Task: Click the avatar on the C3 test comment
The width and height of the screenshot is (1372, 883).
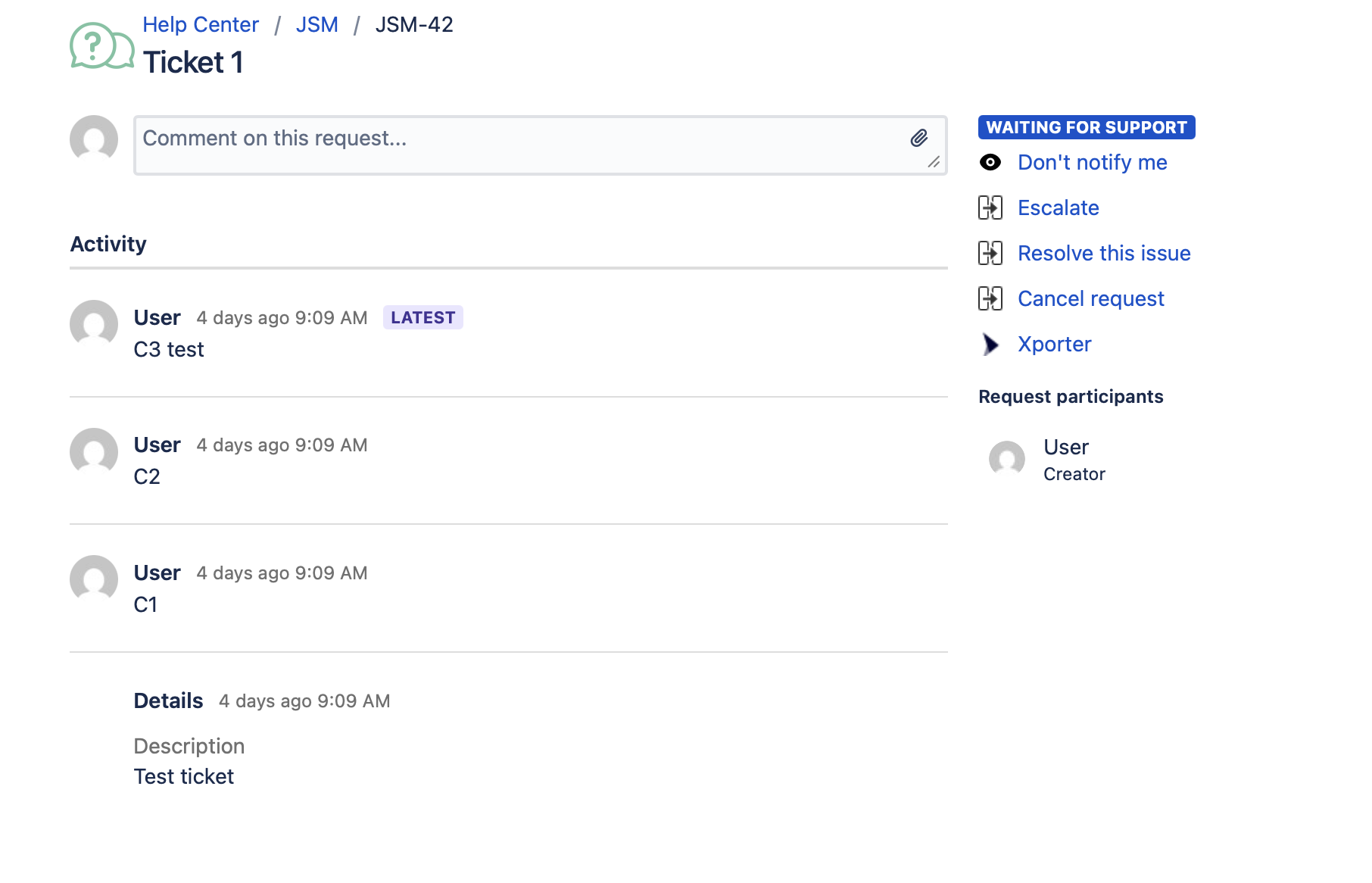Action: click(x=94, y=324)
